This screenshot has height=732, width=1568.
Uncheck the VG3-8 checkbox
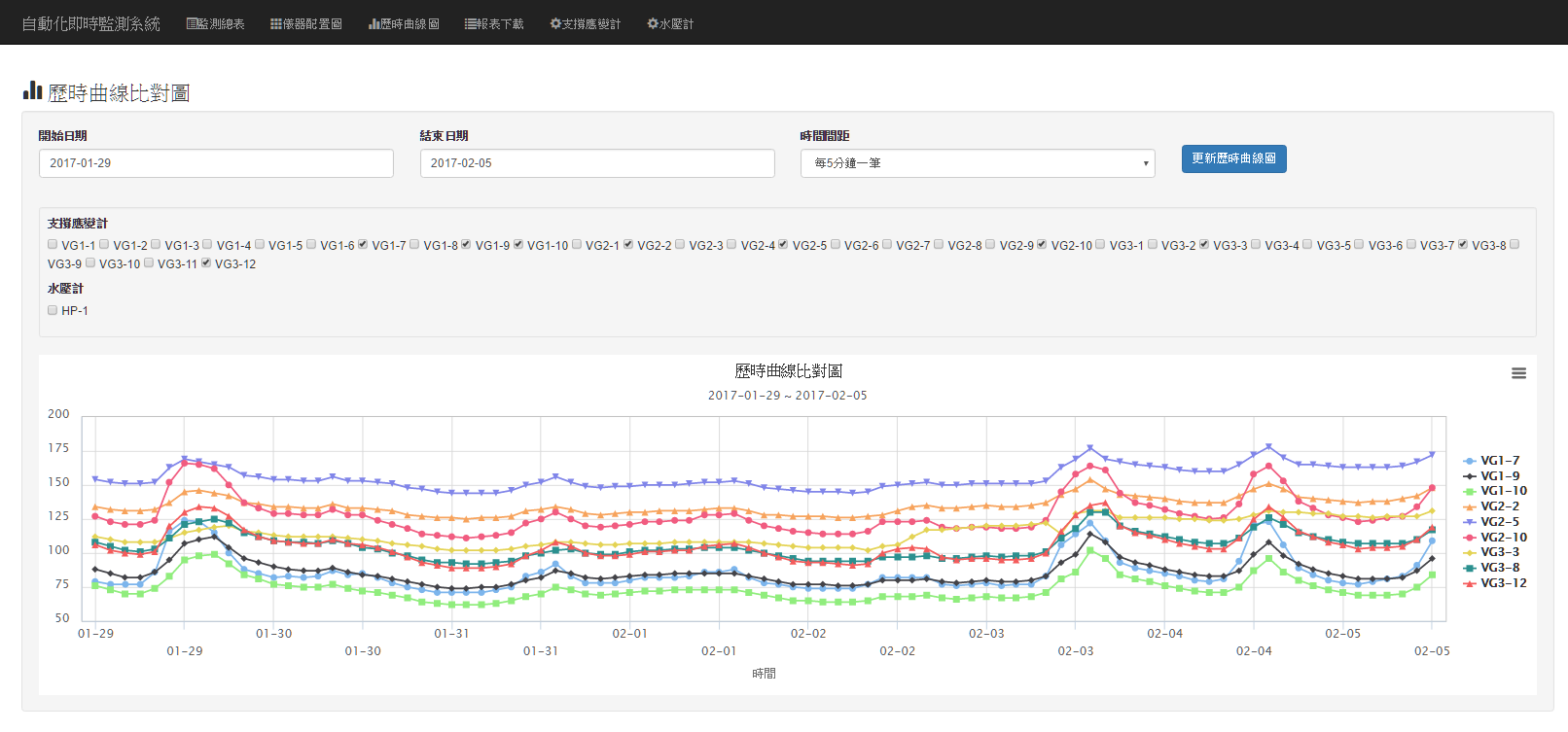click(x=1463, y=245)
